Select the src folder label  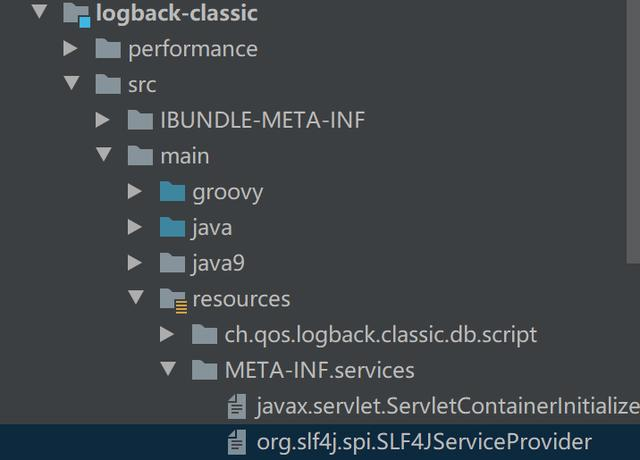(x=142, y=85)
